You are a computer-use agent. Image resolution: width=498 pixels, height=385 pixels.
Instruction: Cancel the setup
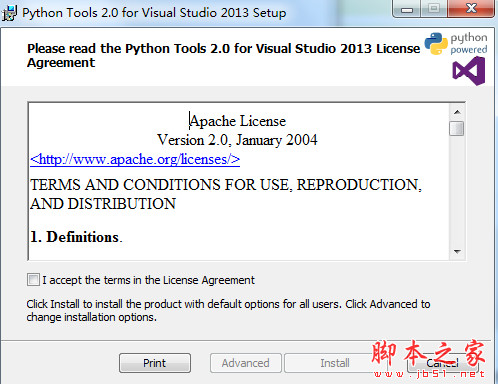click(443, 363)
